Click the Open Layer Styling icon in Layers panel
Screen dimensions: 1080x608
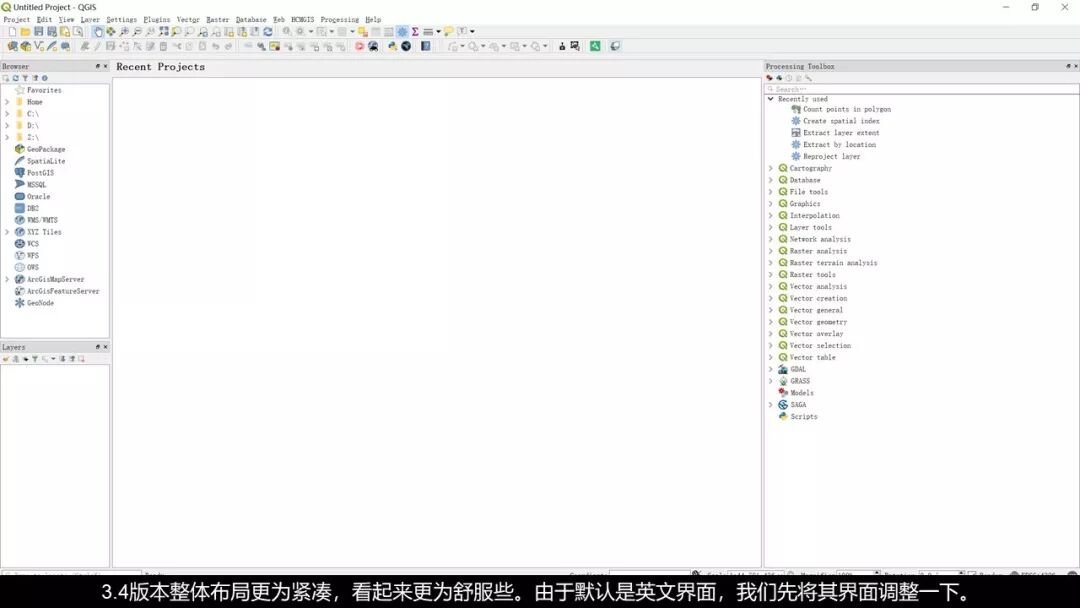6,359
